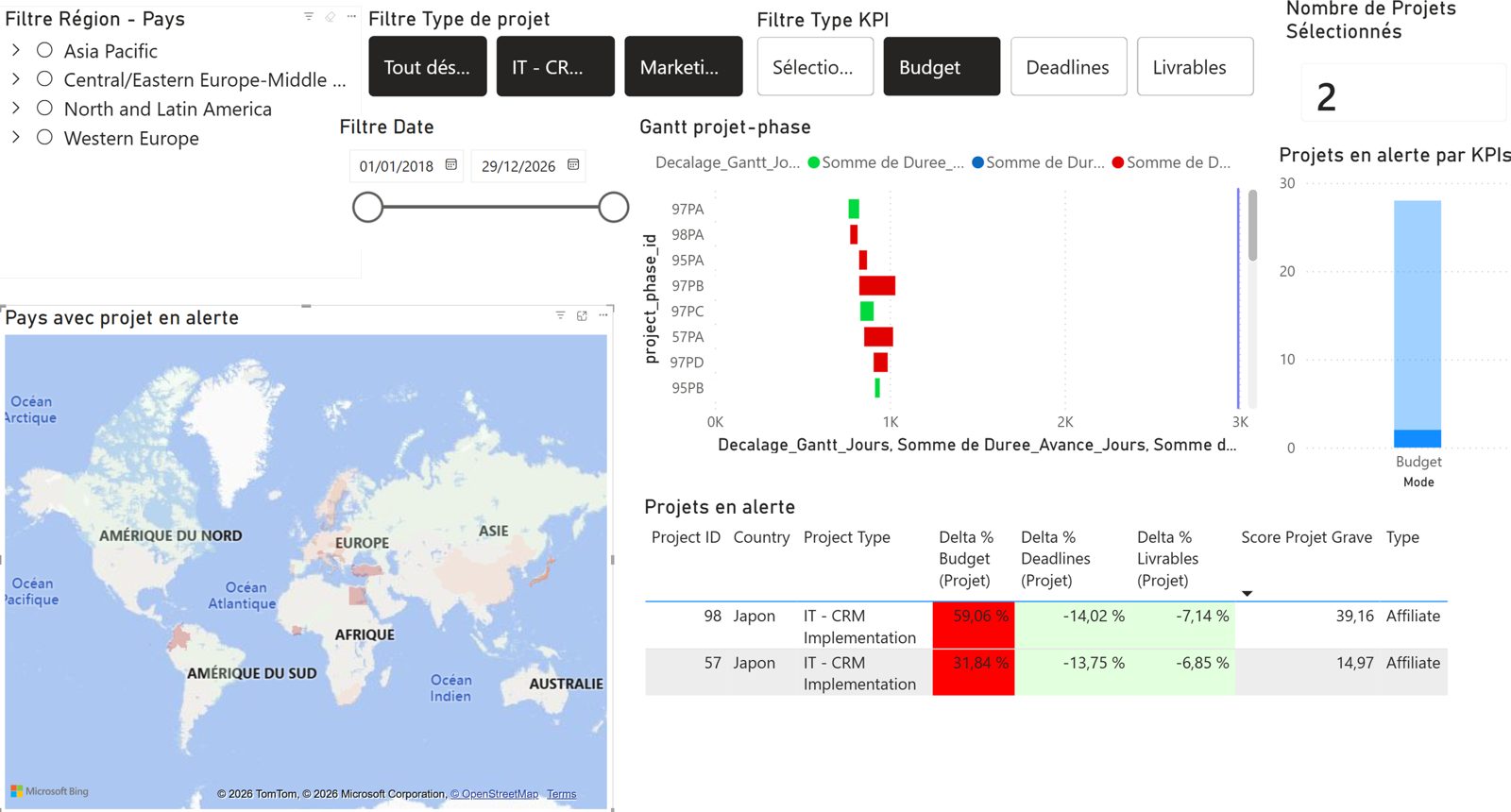Select Deadlines KPI filter button

[1069, 67]
